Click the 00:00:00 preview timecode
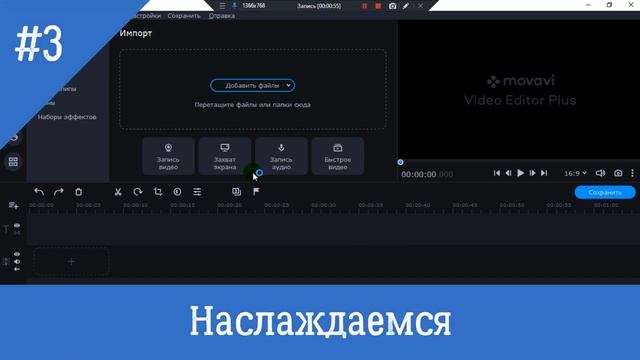Screen dimensions: 640x360 tap(427, 174)
